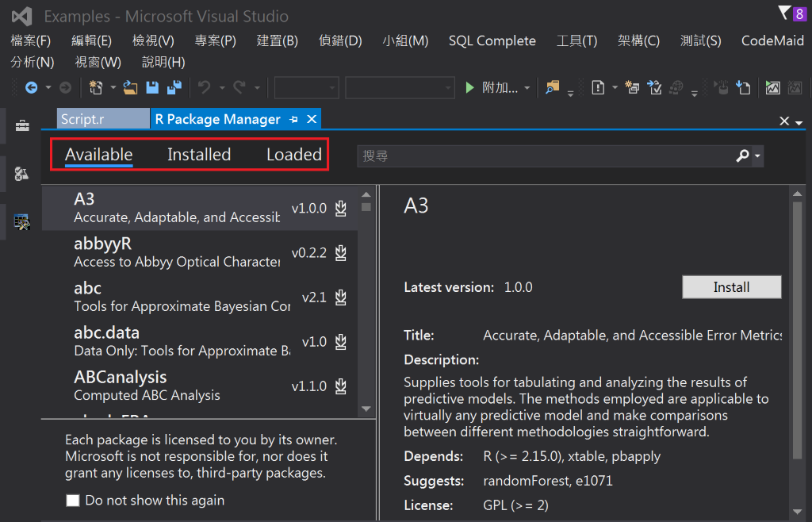Click the green Start play icon
The height and width of the screenshot is (522, 812).
click(x=470, y=88)
